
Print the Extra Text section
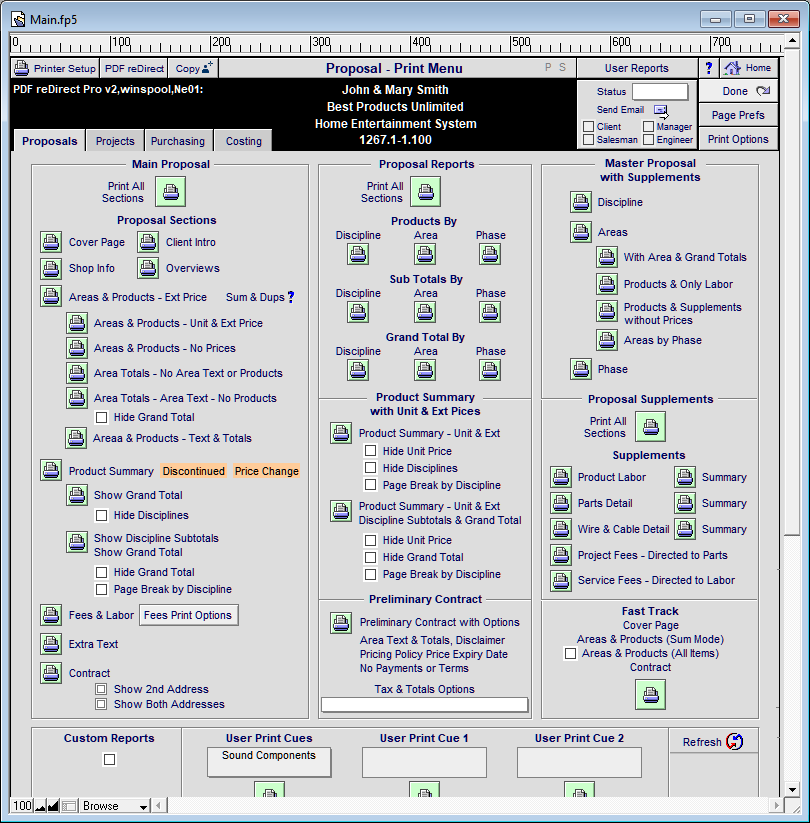tap(51, 644)
